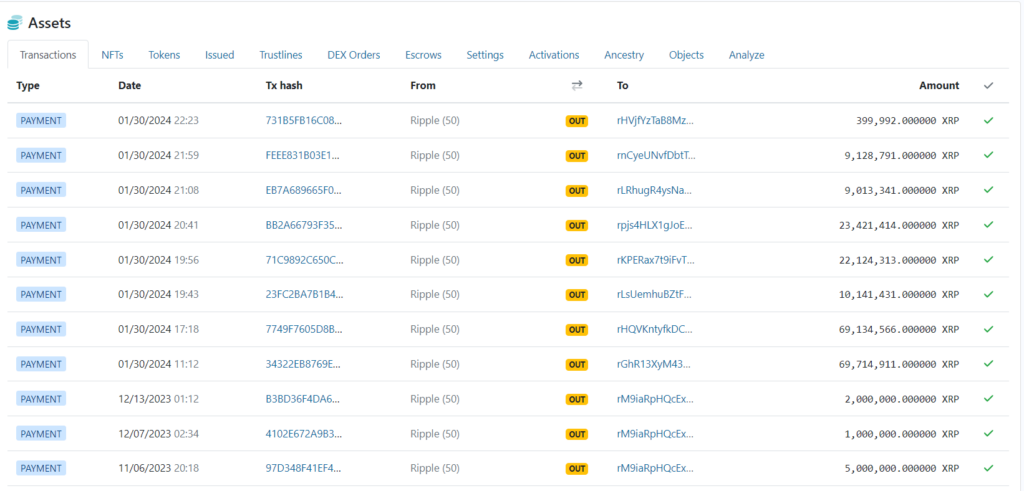Viewport: 1024px width, 491px height.
Task: Click the direction swap arrows column icon
Action: click(577, 86)
